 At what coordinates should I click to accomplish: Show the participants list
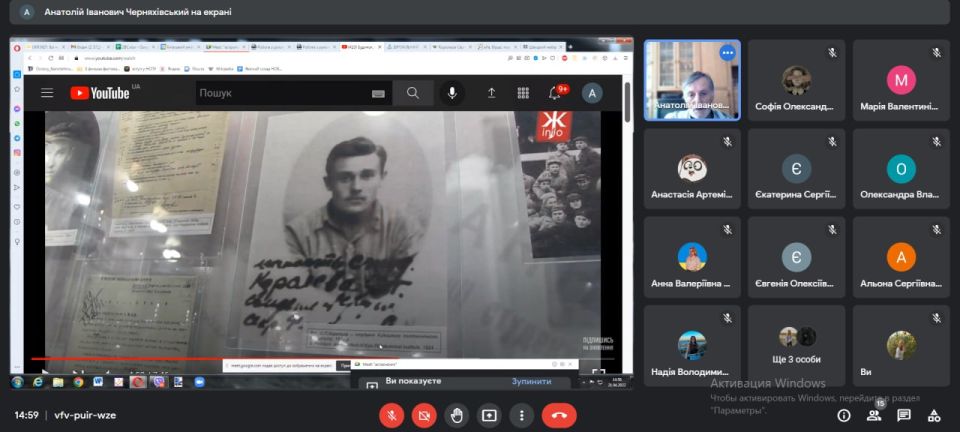tap(874, 415)
